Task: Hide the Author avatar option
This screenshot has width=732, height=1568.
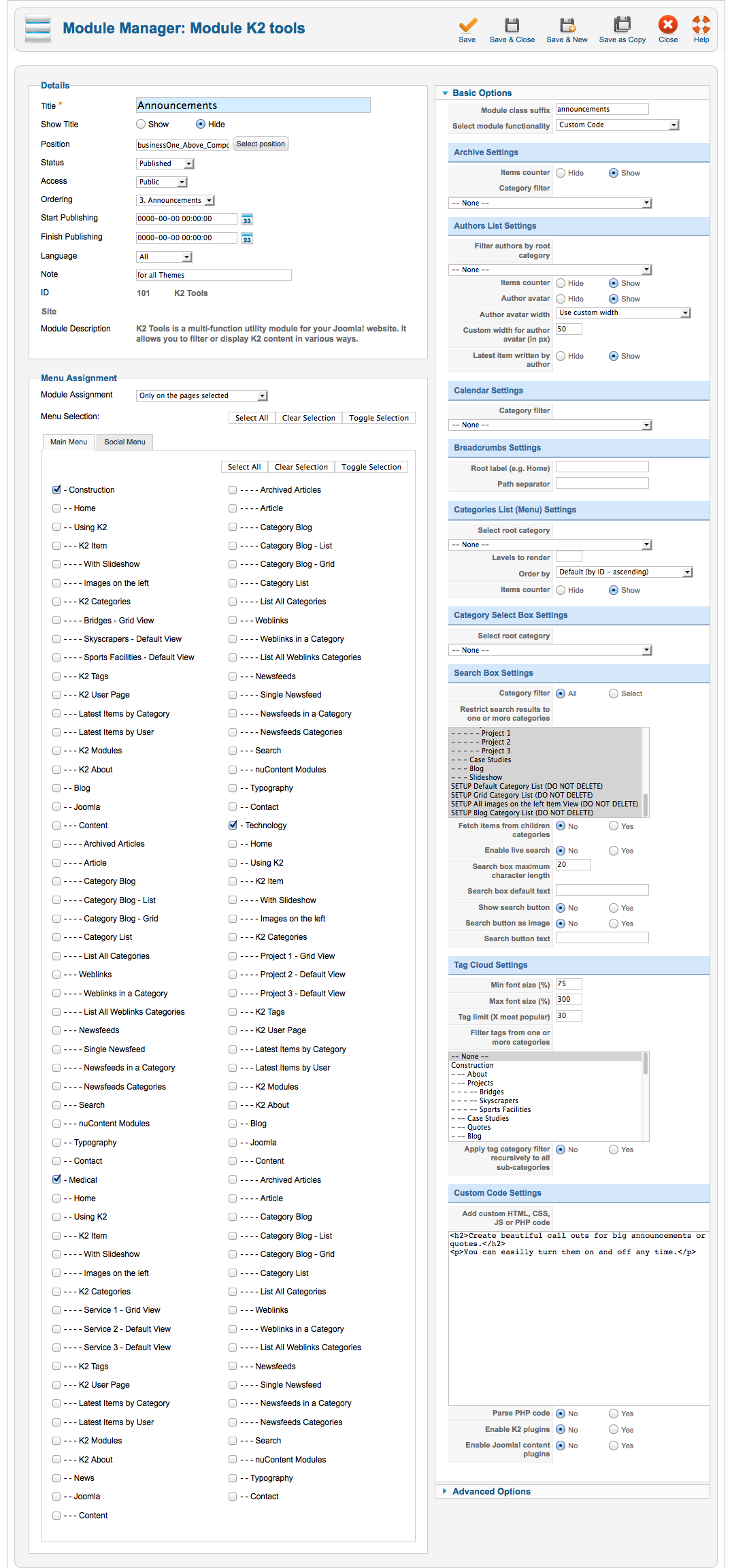Action: [561, 299]
